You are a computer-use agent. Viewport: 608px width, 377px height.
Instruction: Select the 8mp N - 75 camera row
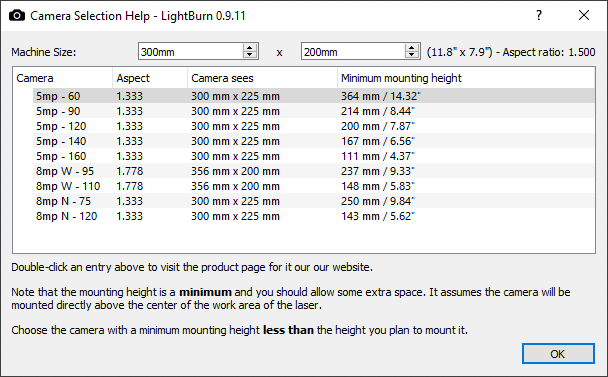(314, 201)
